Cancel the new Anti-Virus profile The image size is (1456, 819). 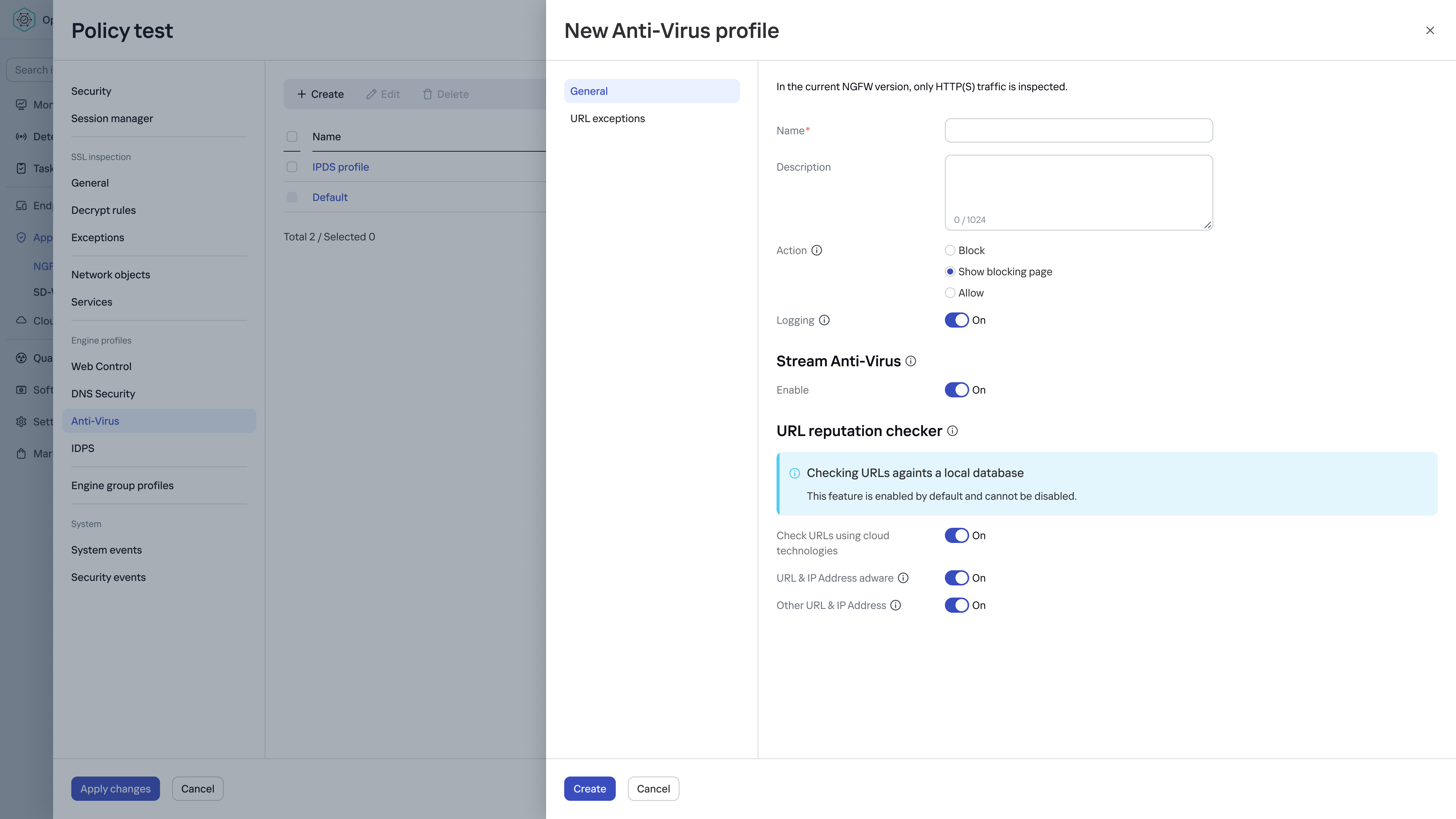[x=653, y=788]
